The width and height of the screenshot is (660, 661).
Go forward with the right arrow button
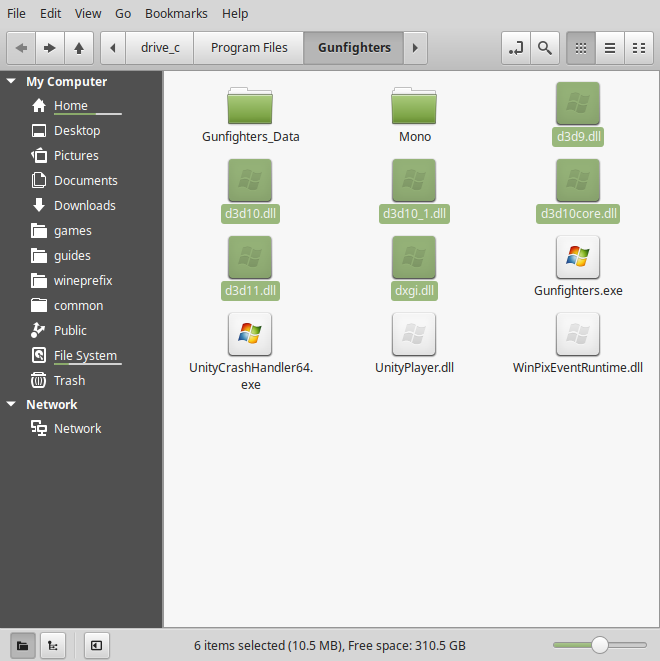click(50, 48)
